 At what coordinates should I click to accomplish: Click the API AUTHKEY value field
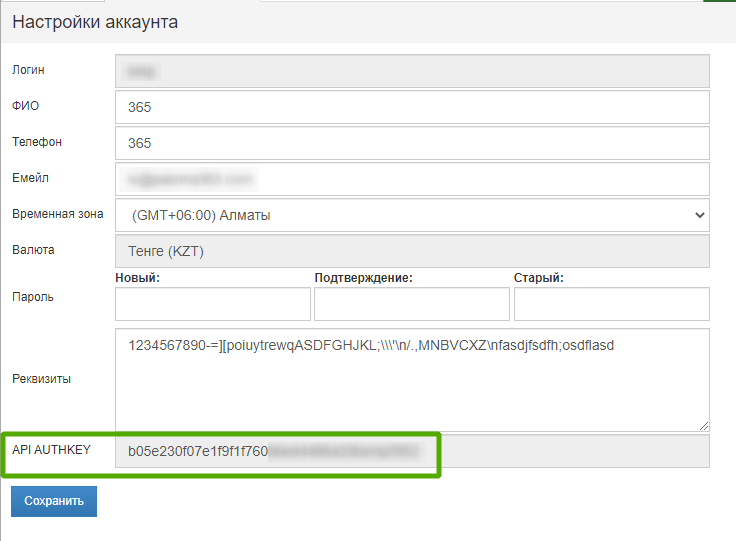[x=412, y=451]
